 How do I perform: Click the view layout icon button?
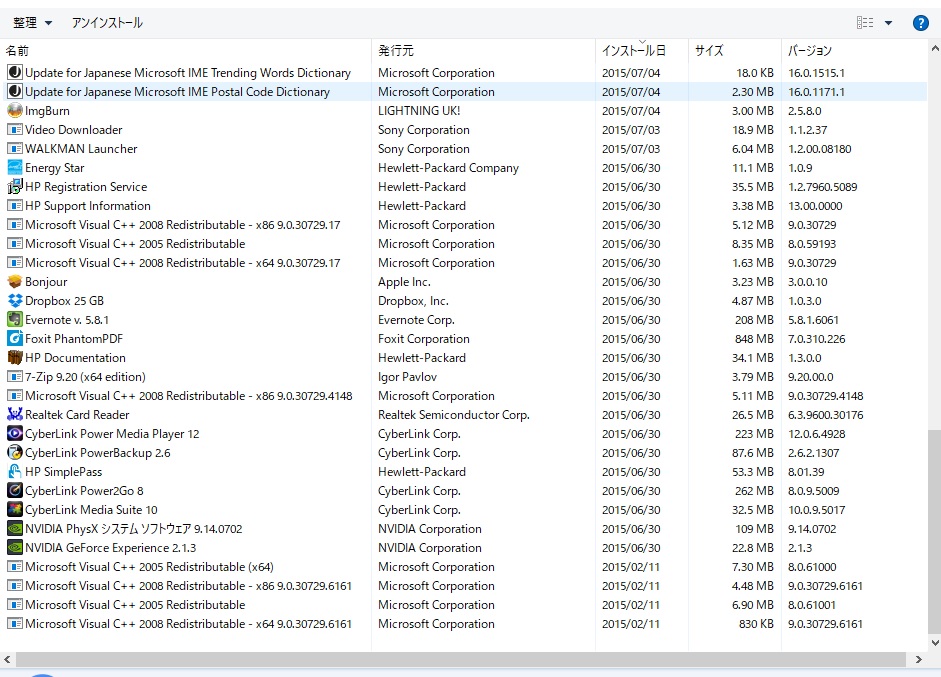[865, 23]
